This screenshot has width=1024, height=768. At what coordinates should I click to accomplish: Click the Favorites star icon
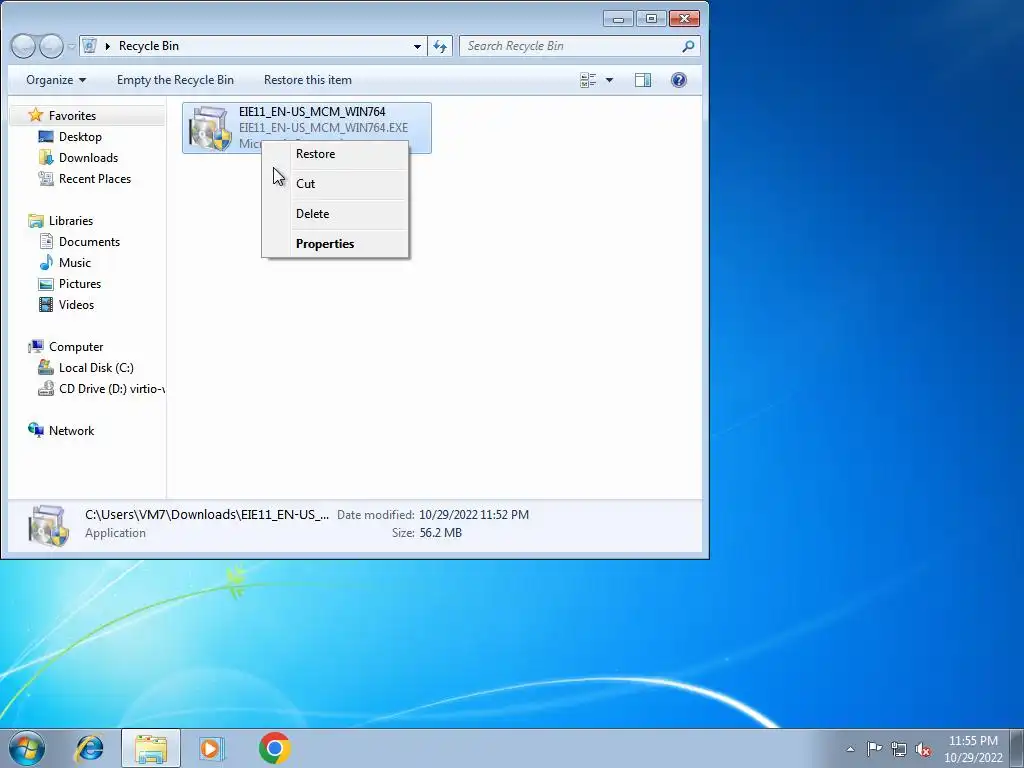pyautogui.click(x=36, y=115)
